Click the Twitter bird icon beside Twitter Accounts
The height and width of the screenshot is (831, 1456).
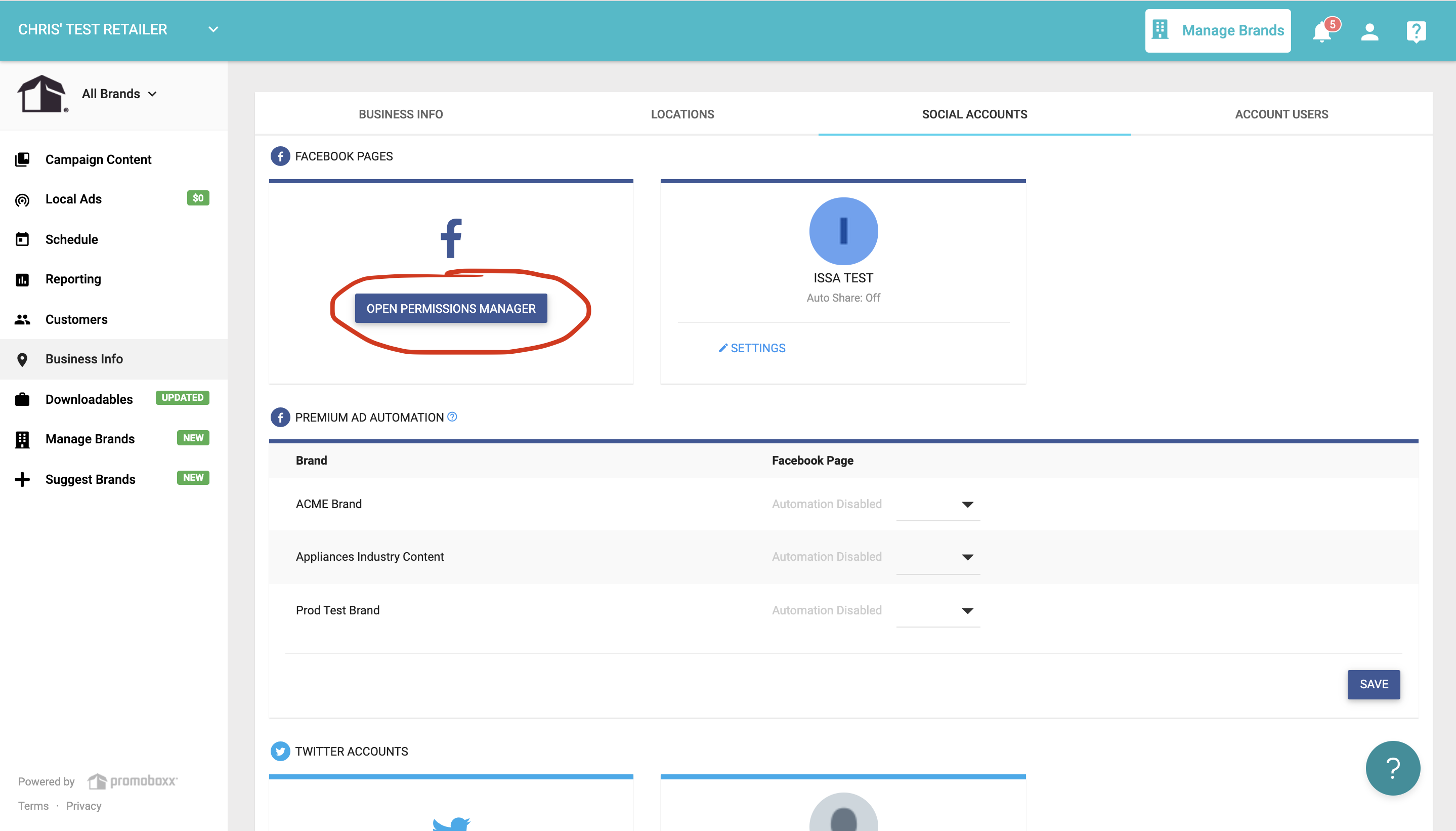click(x=280, y=751)
